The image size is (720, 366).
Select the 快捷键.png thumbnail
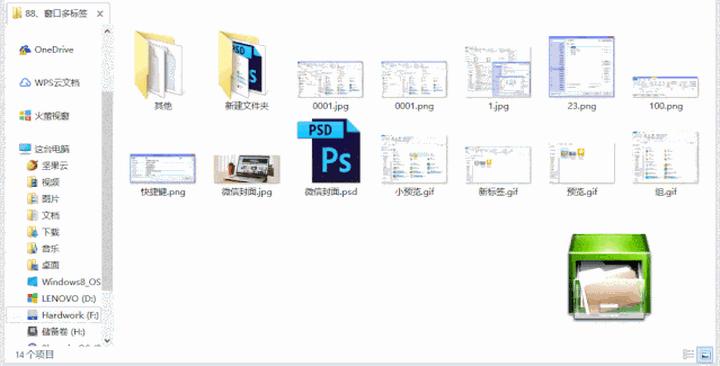pos(163,169)
